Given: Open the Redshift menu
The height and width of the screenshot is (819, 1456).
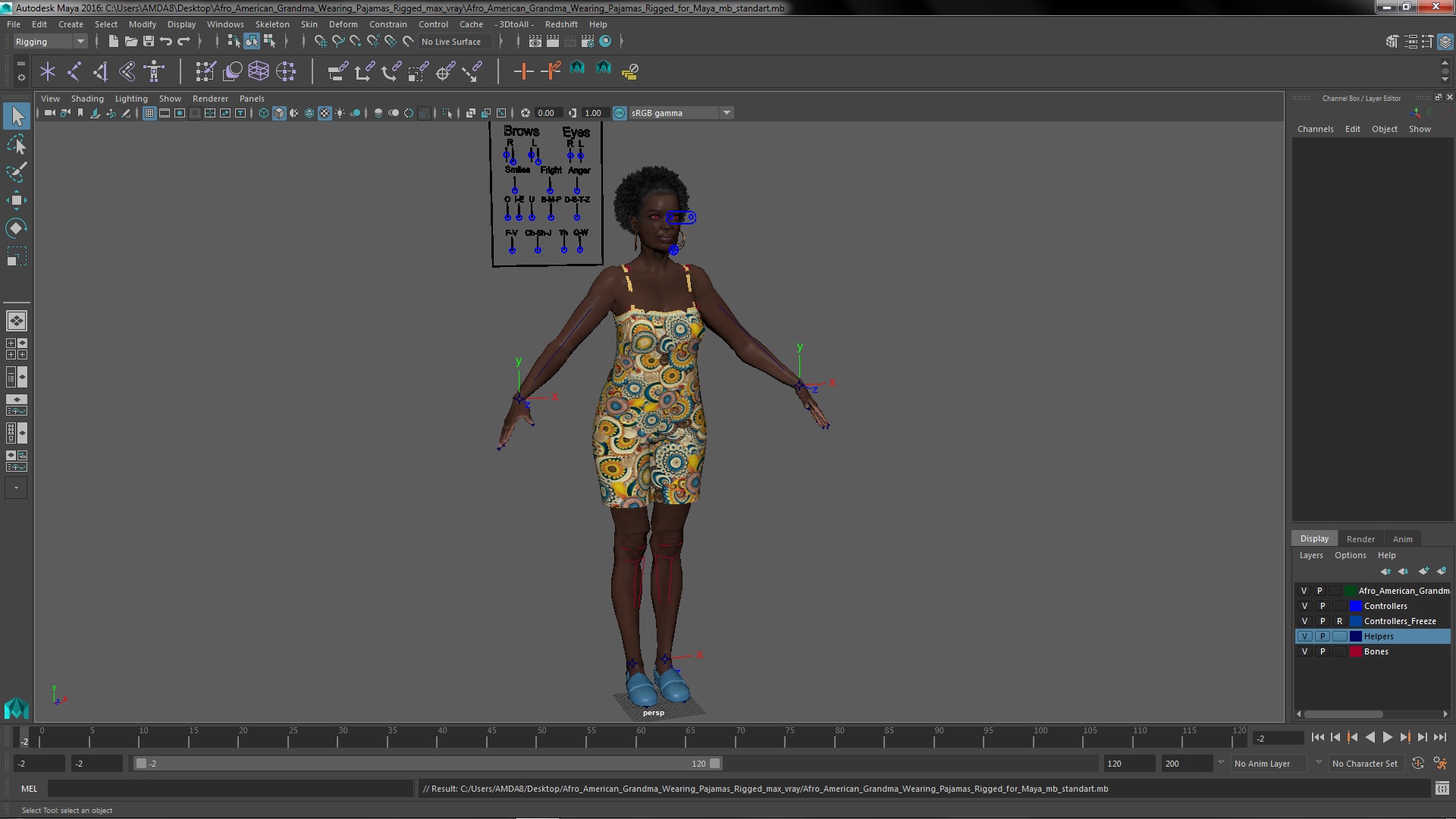Looking at the screenshot, I should (561, 24).
